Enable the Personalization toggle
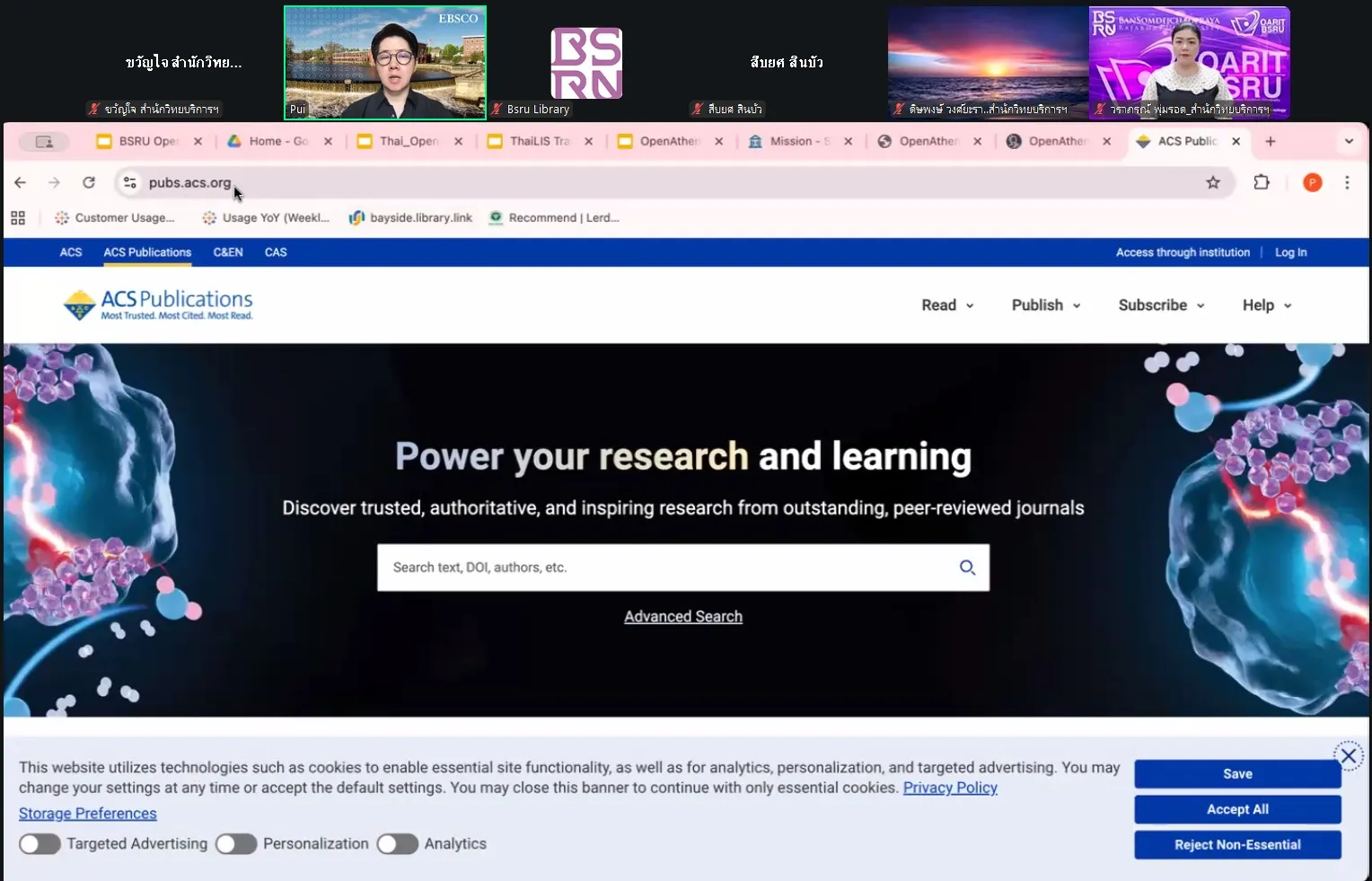This screenshot has height=881, width=1372. pyautogui.click(x=236, y=844)
